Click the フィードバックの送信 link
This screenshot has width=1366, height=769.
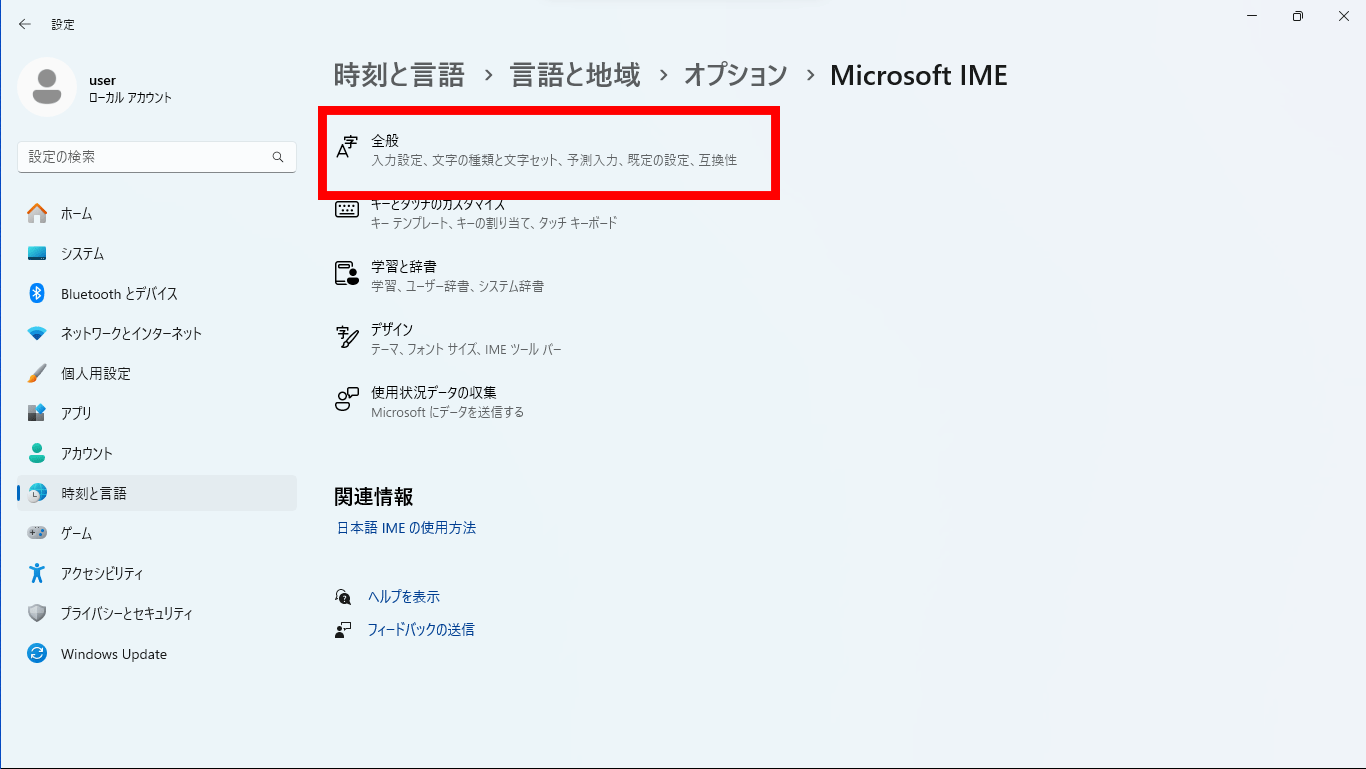click(x=417, y=629)
